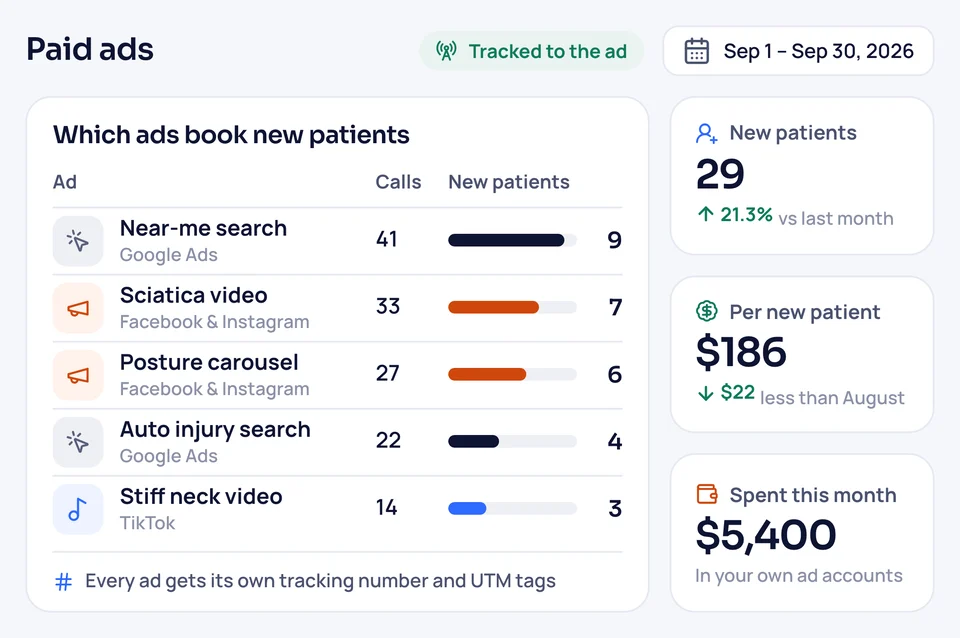This screenshot has height=638, width=960.
Task: Click Facebook & Instagram under Posture carousel
Action: pyautogui.click(x=214, y=389)
